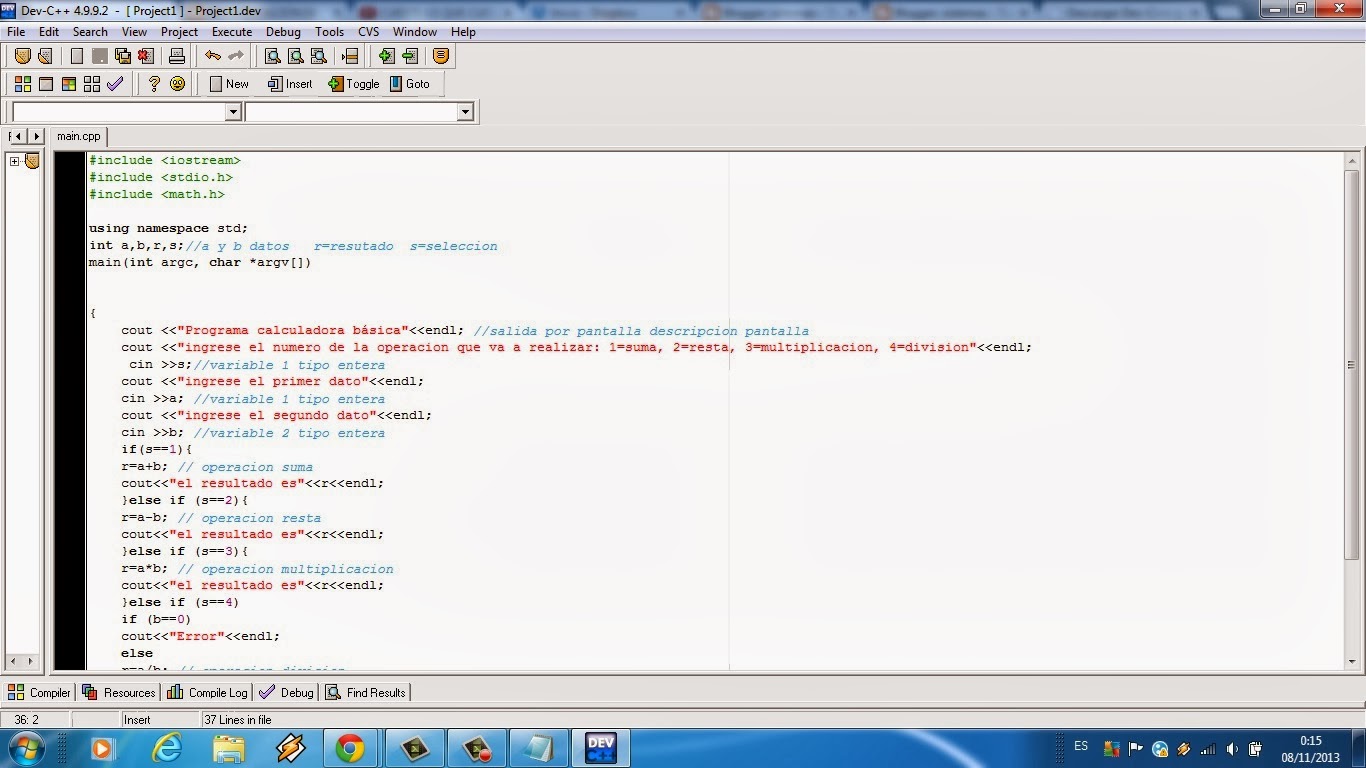Viewport: 1366px width, 768px height.
Task: Open Google Chrome from the taskbar
Action: coord(350,748)
